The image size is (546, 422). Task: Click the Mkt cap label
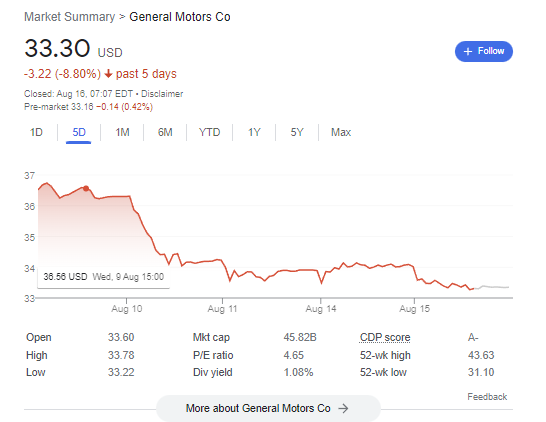pos(211,337)
